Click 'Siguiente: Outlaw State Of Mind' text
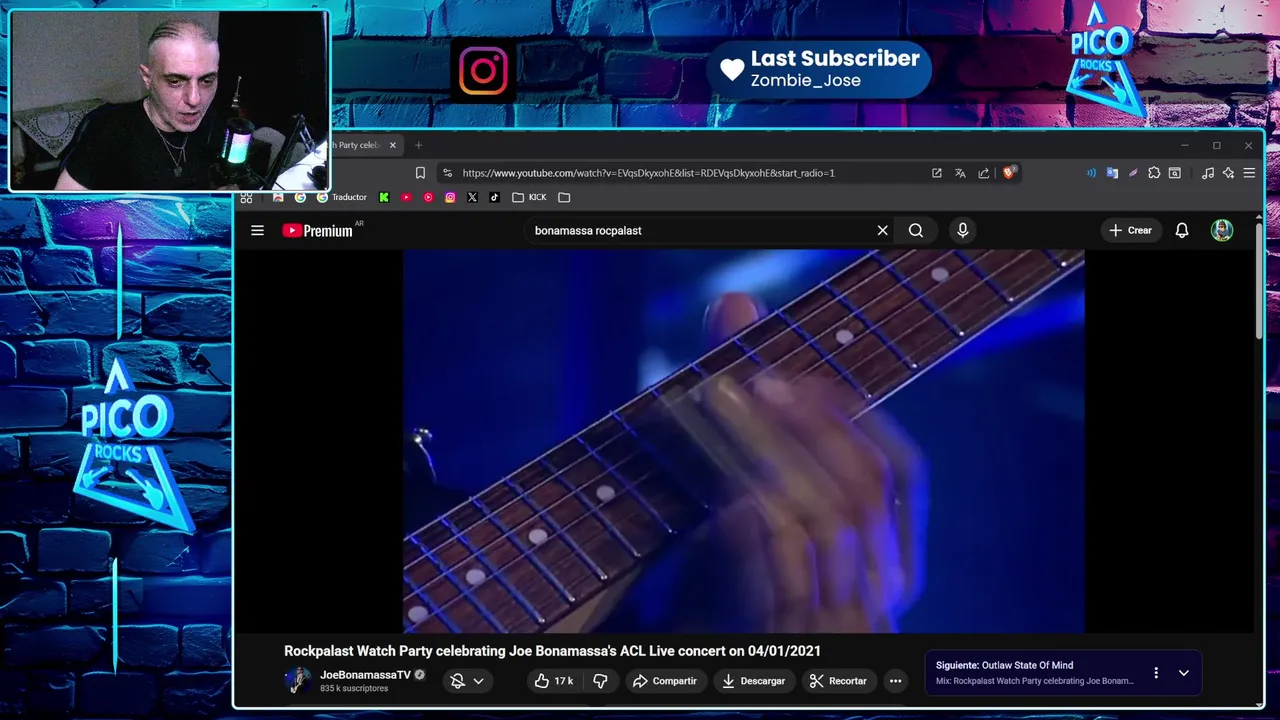This screenshot has width=1280, height=720. (x=1004, y=665)
